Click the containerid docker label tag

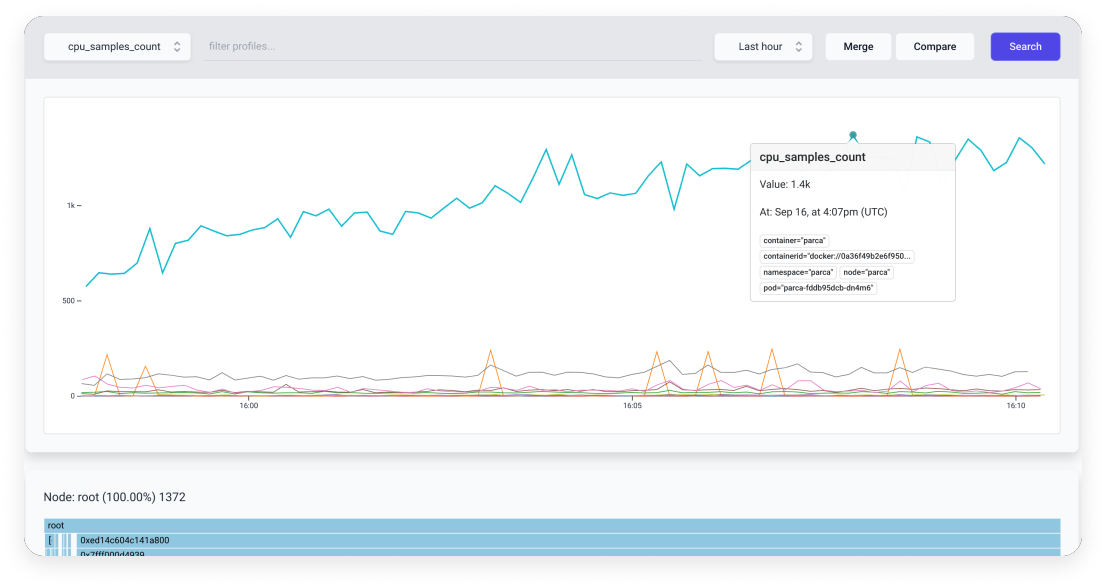point(837,256)
